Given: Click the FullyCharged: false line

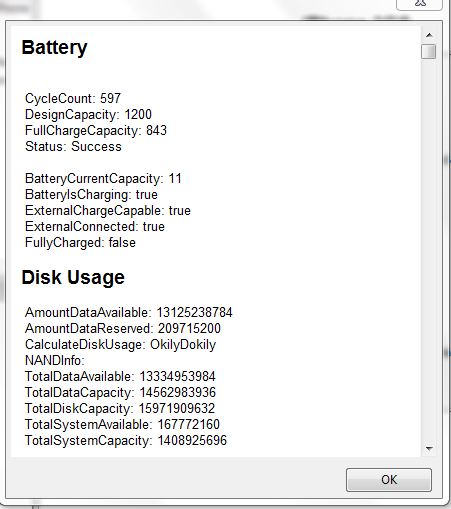Looking at the screenshot, I should [80, 242].
